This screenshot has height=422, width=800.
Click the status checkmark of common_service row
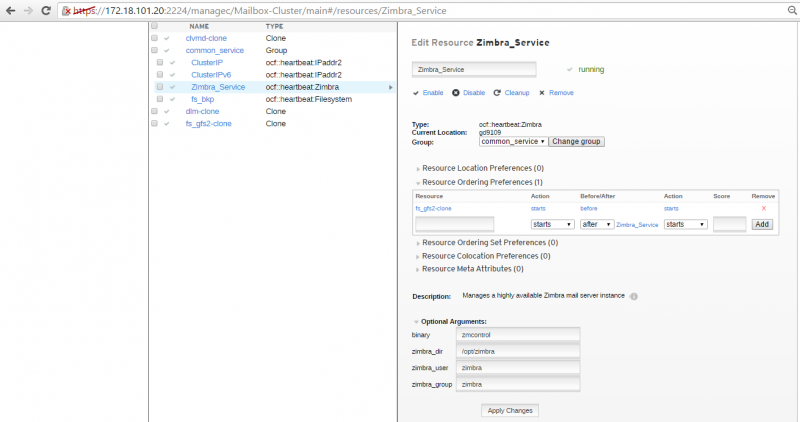pos(167,51)
